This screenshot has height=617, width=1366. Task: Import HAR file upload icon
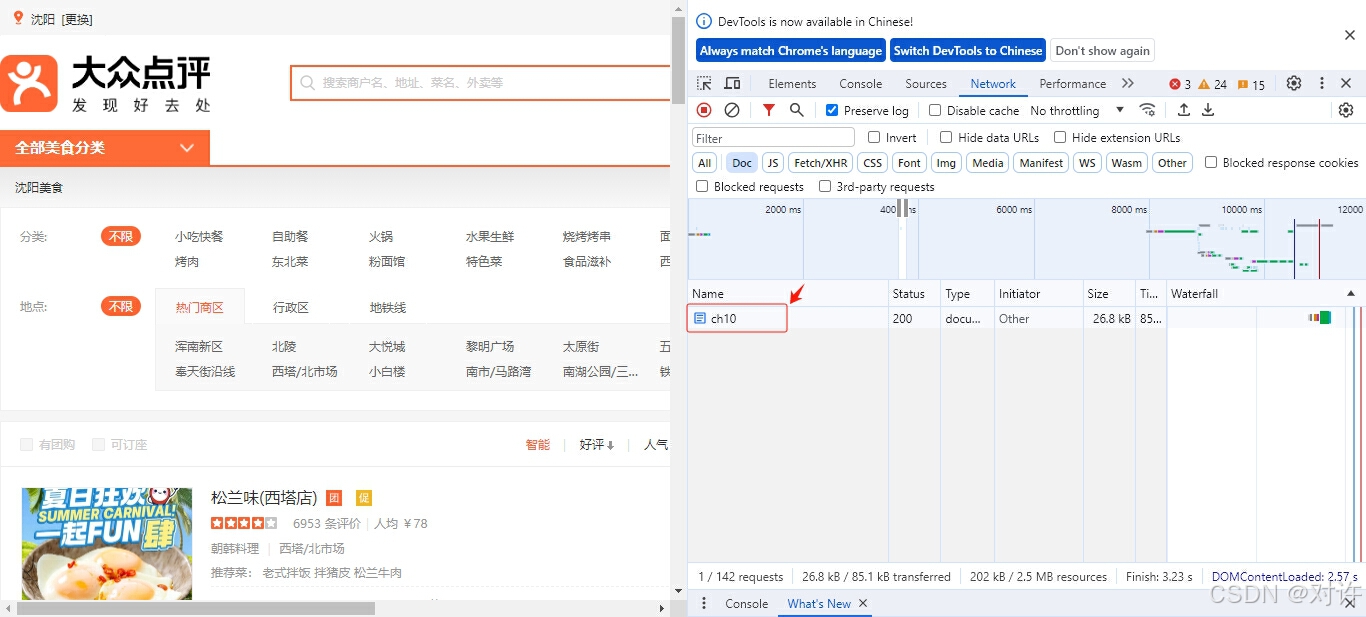coord(1184,110)
